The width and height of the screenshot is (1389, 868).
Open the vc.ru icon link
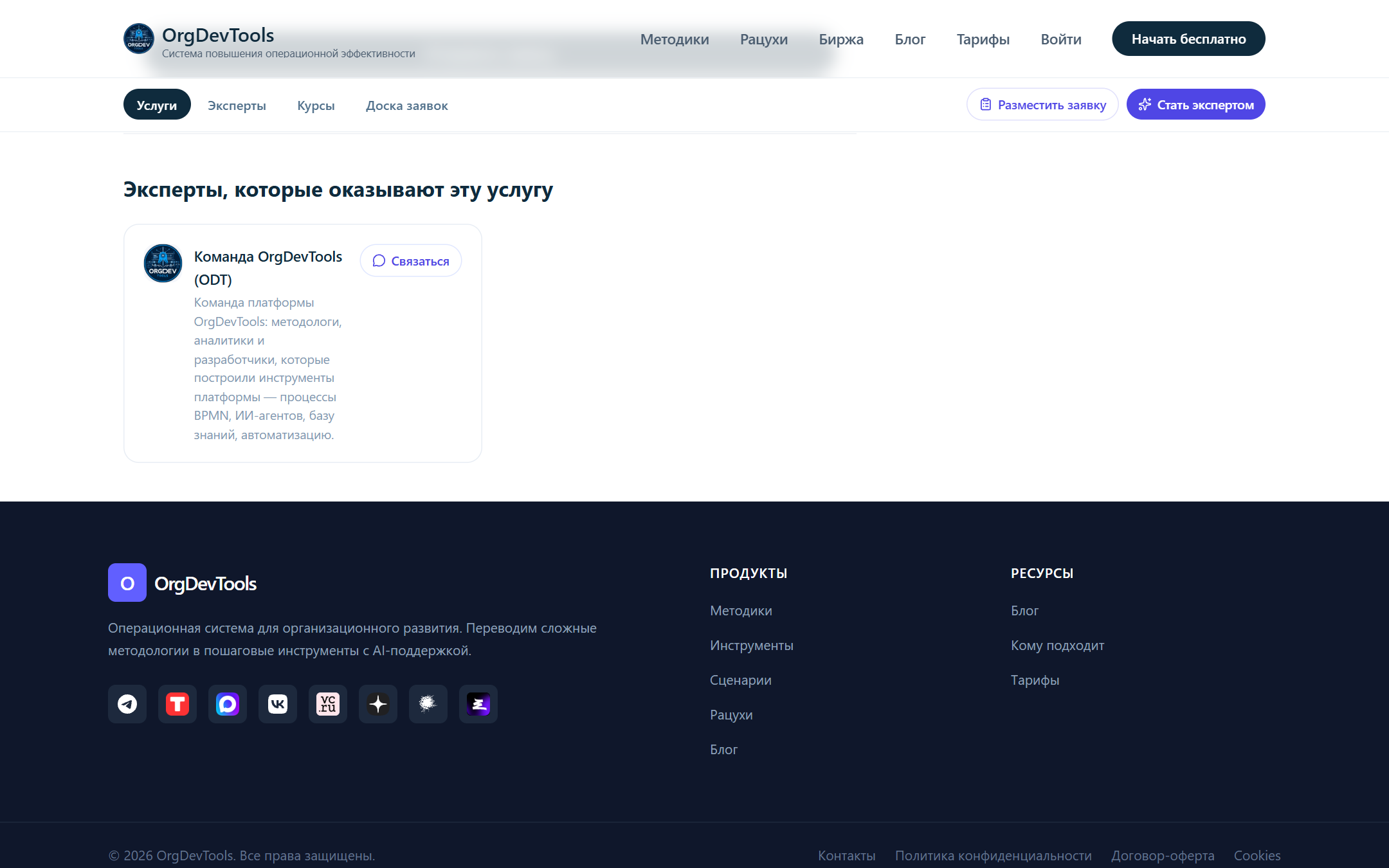coord(328,704)
